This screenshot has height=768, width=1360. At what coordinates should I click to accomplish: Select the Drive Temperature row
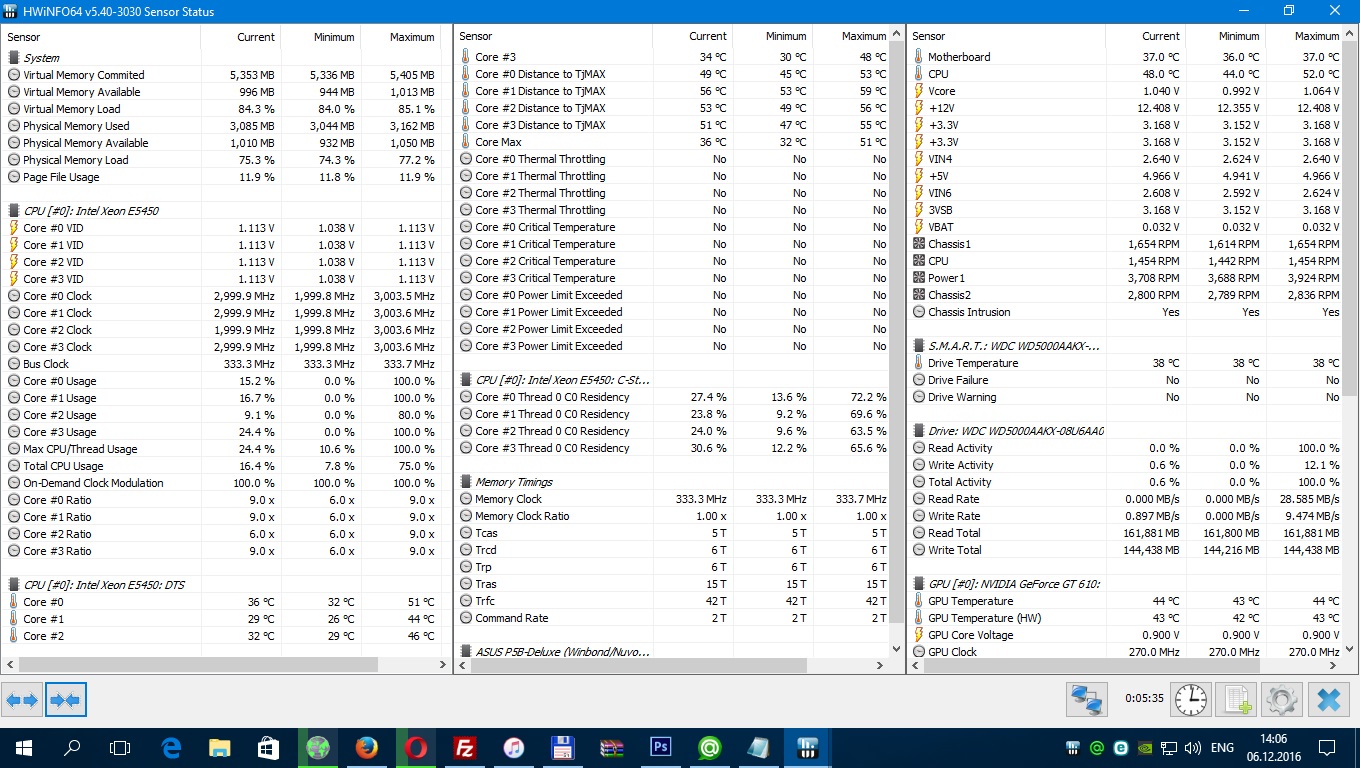click(1127, 363)
